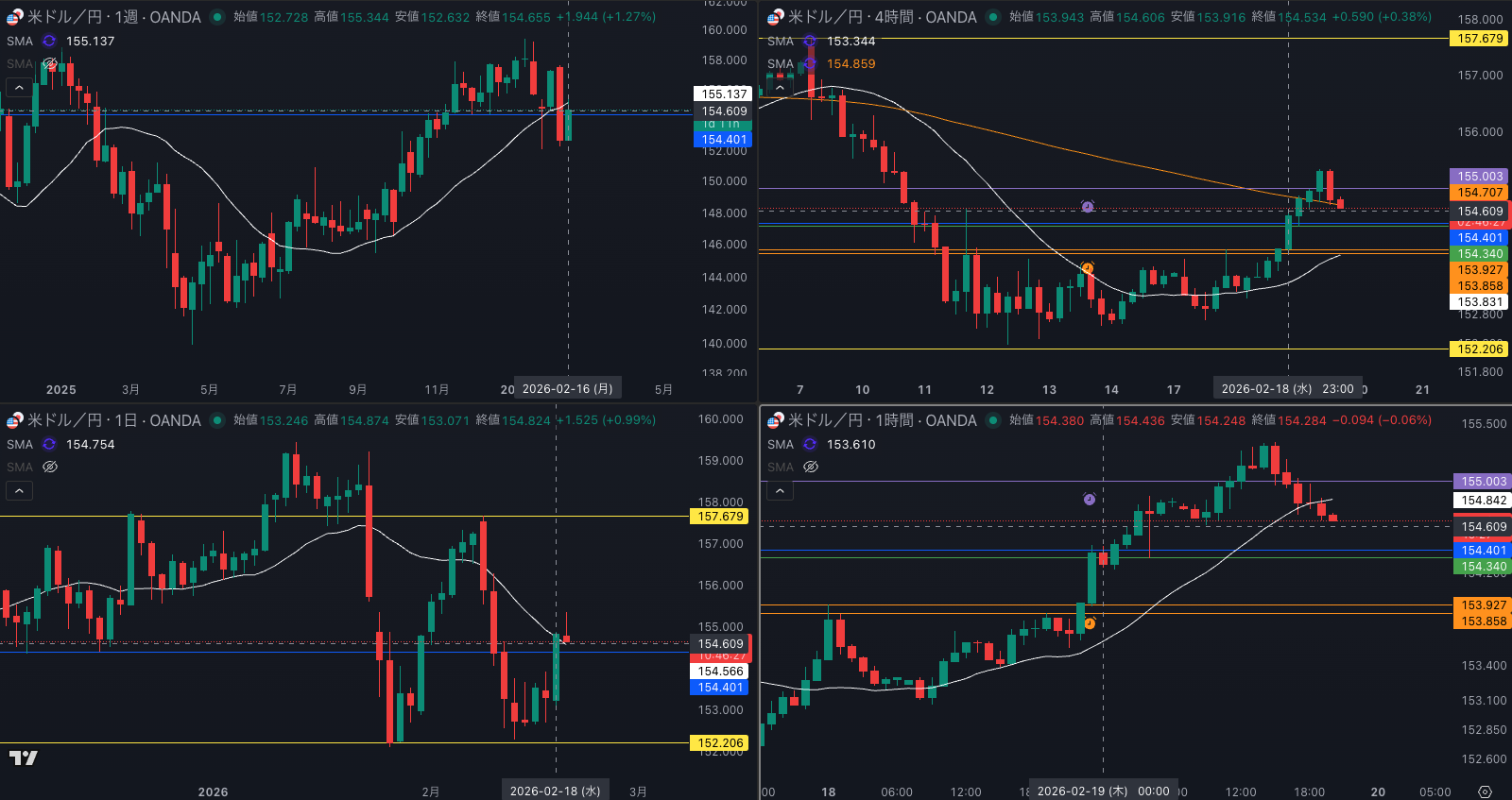Click the USD/JPY flag icon on the weekly chart

pyautogui.click(x=15, y=17)
